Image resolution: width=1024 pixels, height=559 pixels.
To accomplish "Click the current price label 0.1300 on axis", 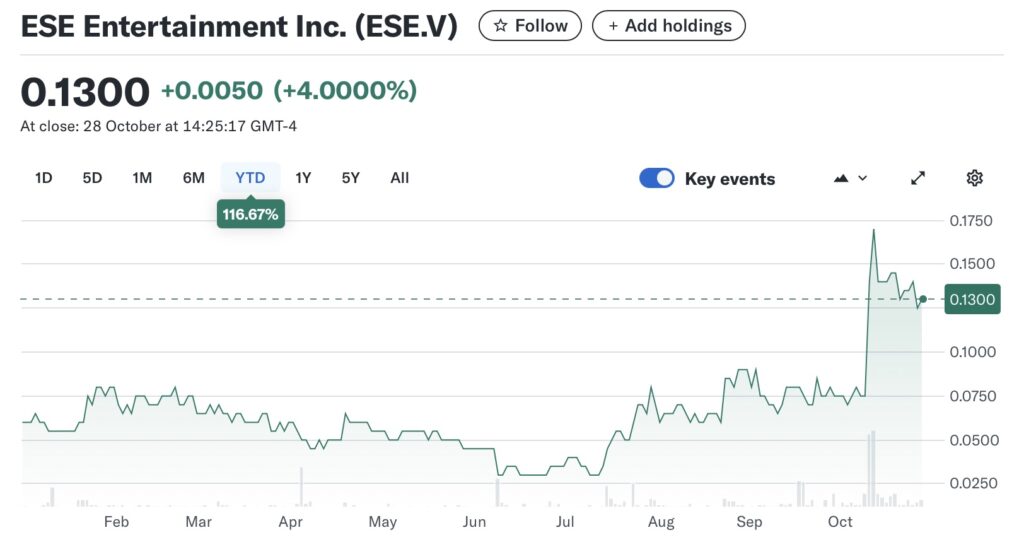I will tap(972, 300).
